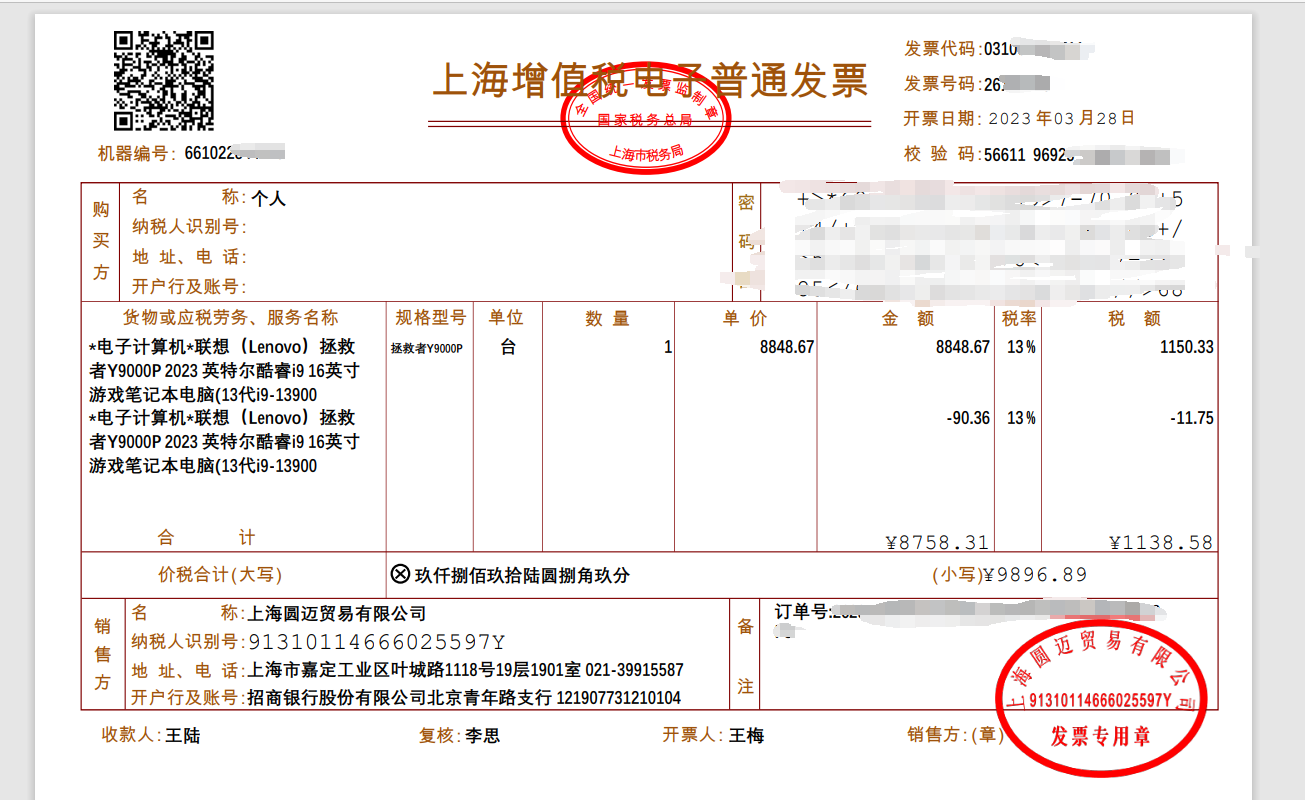Click seller name 上海圆迈贸易有限公司
The image size is (1305, 800).
(337, 613)
